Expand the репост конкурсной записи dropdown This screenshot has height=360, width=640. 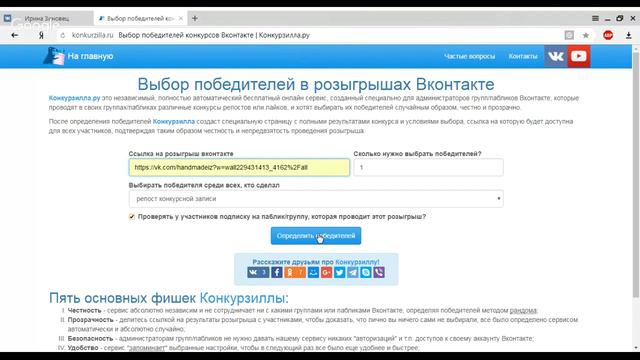(x=316, y=199)
